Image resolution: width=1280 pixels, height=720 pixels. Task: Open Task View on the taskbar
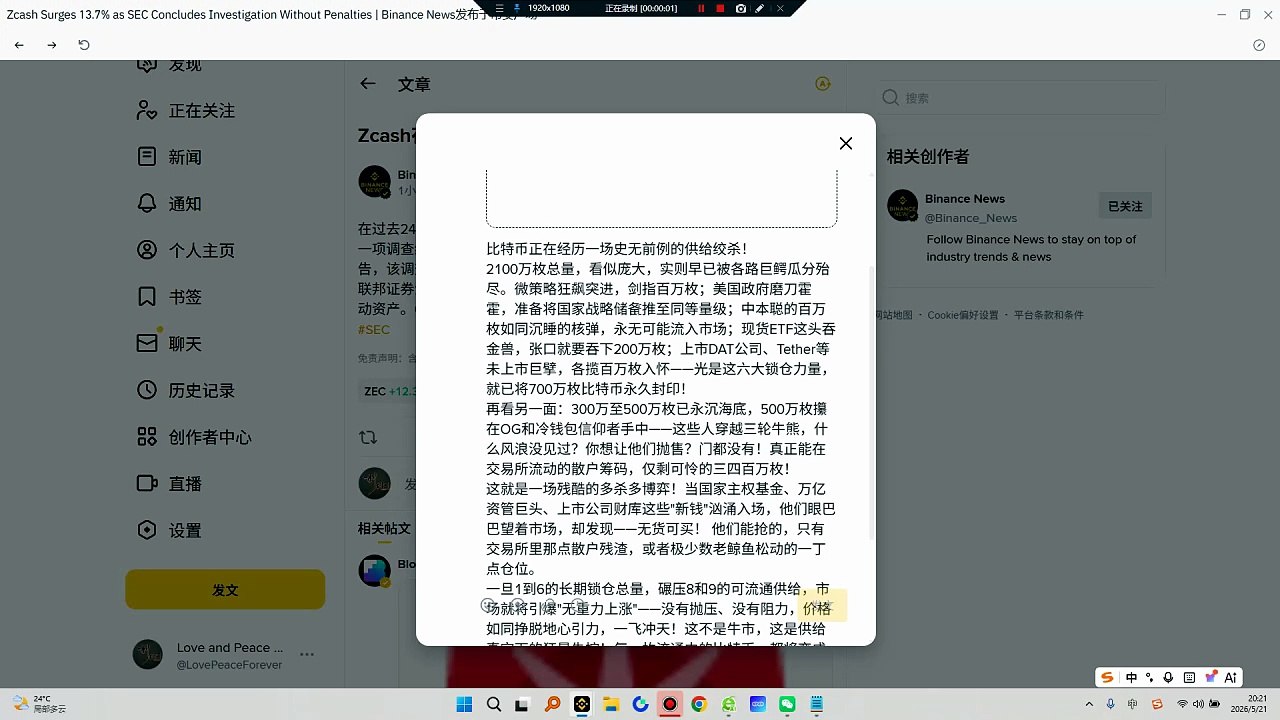pyautogui.click(x=521, y=704)
